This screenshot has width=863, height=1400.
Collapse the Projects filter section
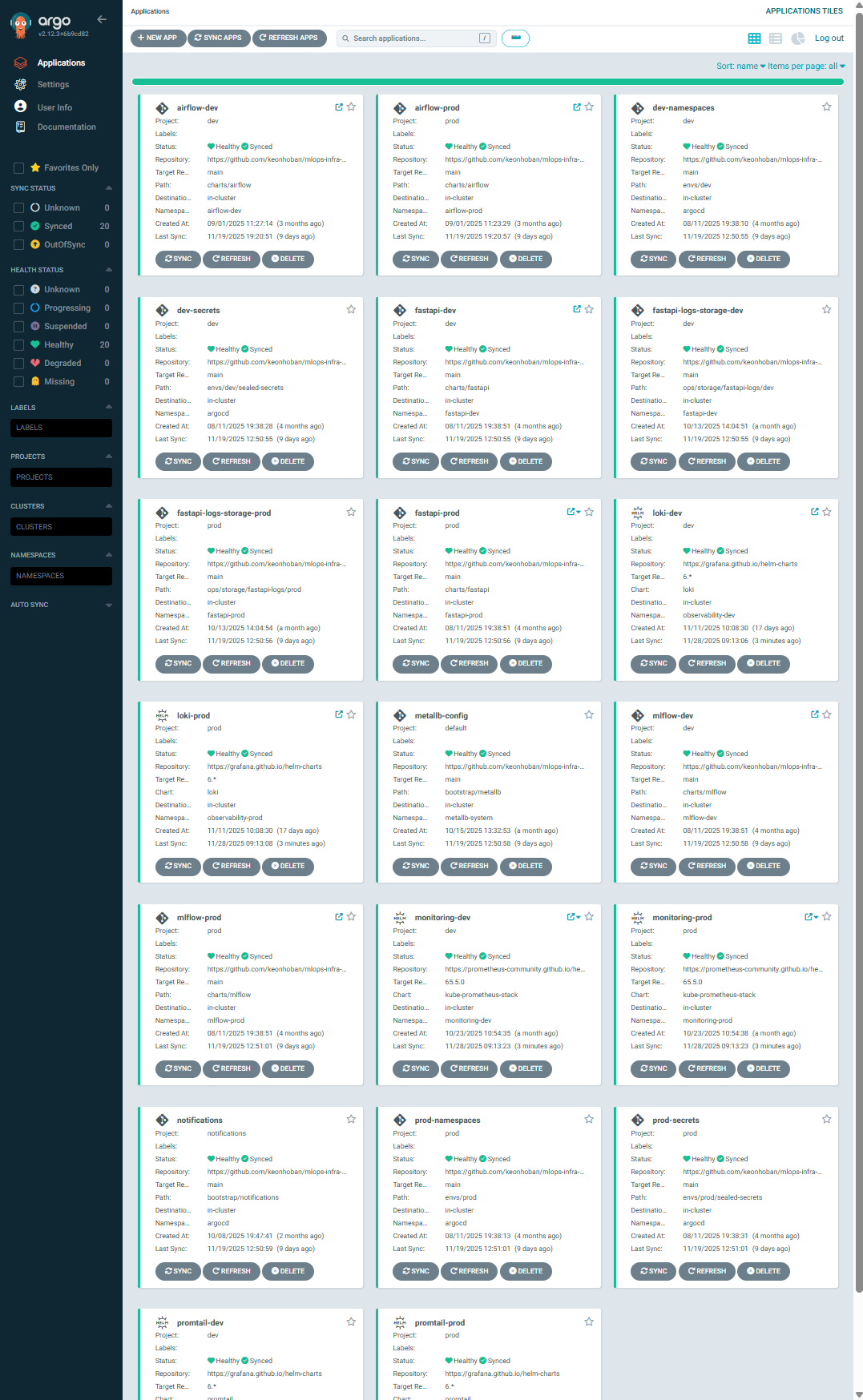[109, 457]
